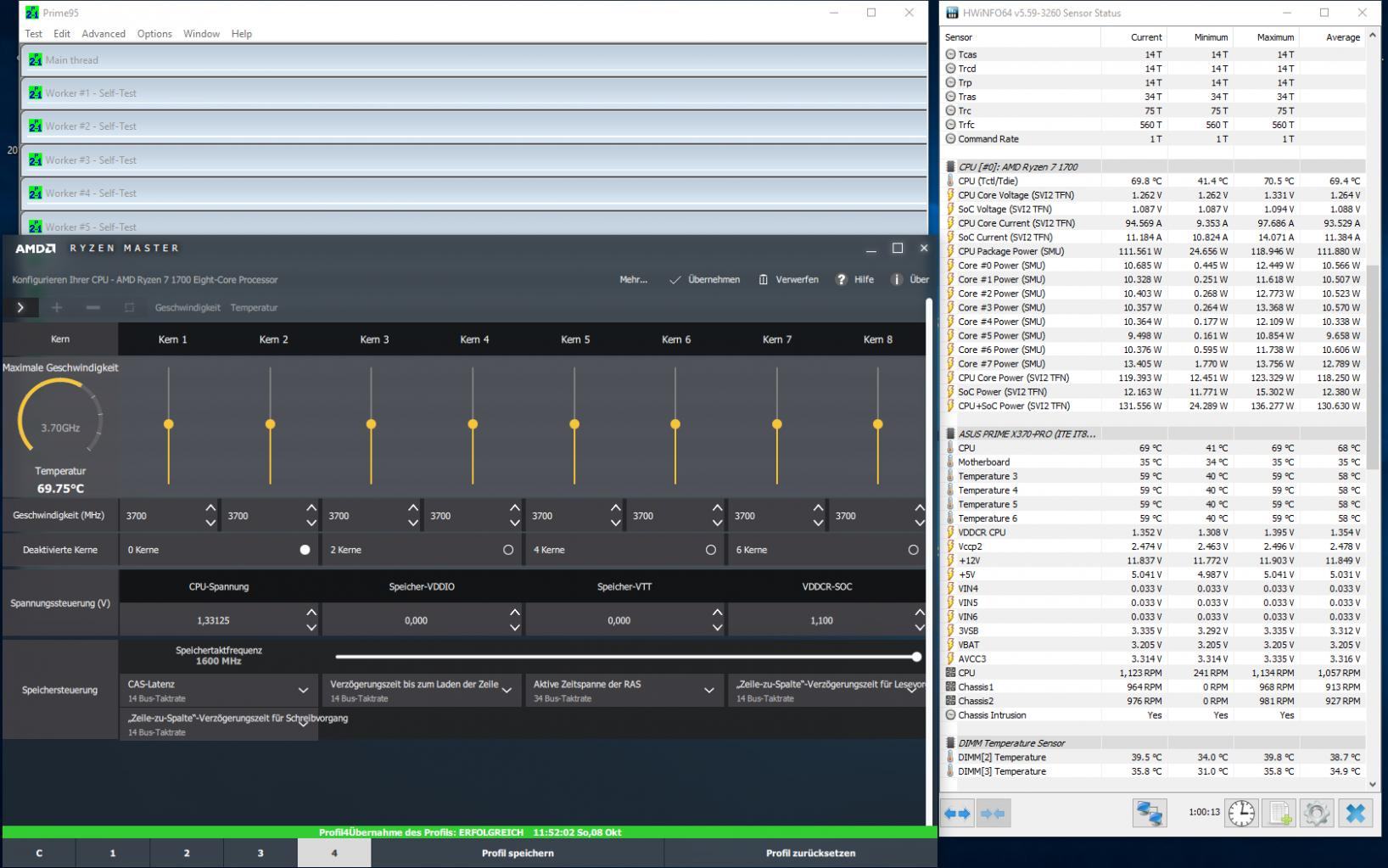Image resolution: width=1388 pixels, height=868 pixels.
Task: Click the Worker #1 Self-Test window icon
Action: point(35,93)
